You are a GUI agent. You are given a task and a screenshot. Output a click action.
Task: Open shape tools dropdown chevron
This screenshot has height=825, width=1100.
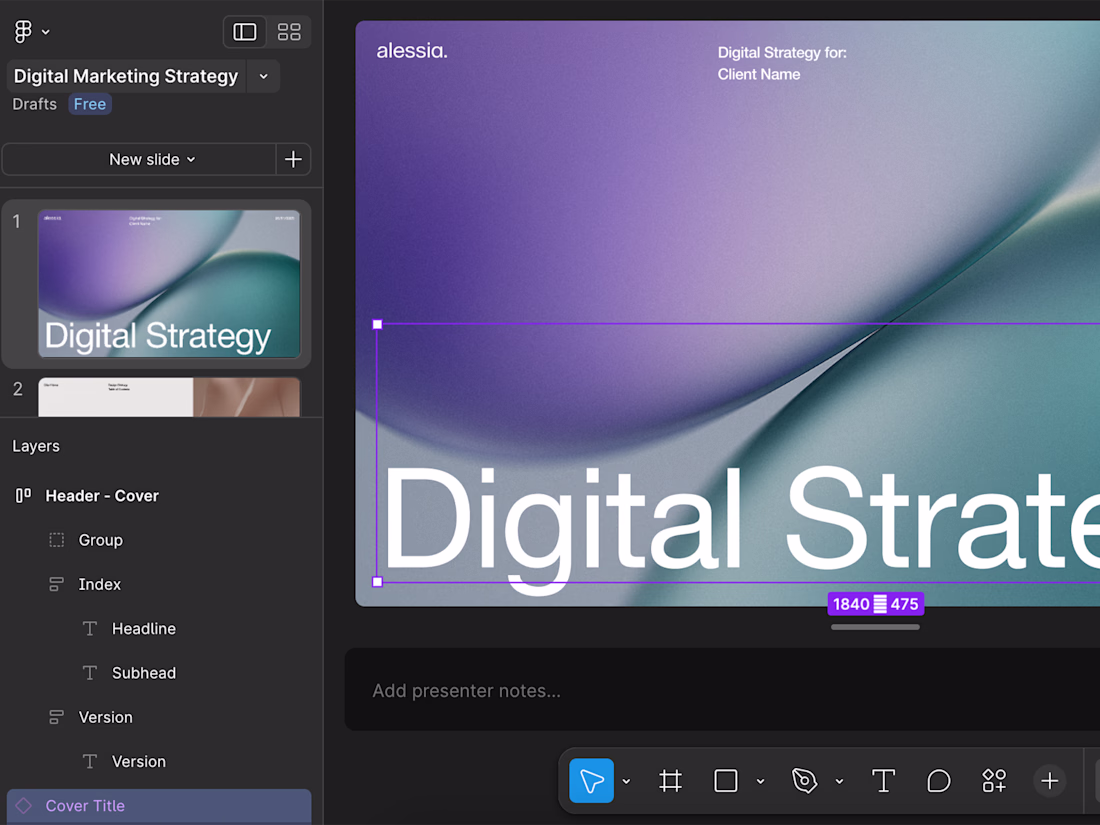(x=760, y=782)
